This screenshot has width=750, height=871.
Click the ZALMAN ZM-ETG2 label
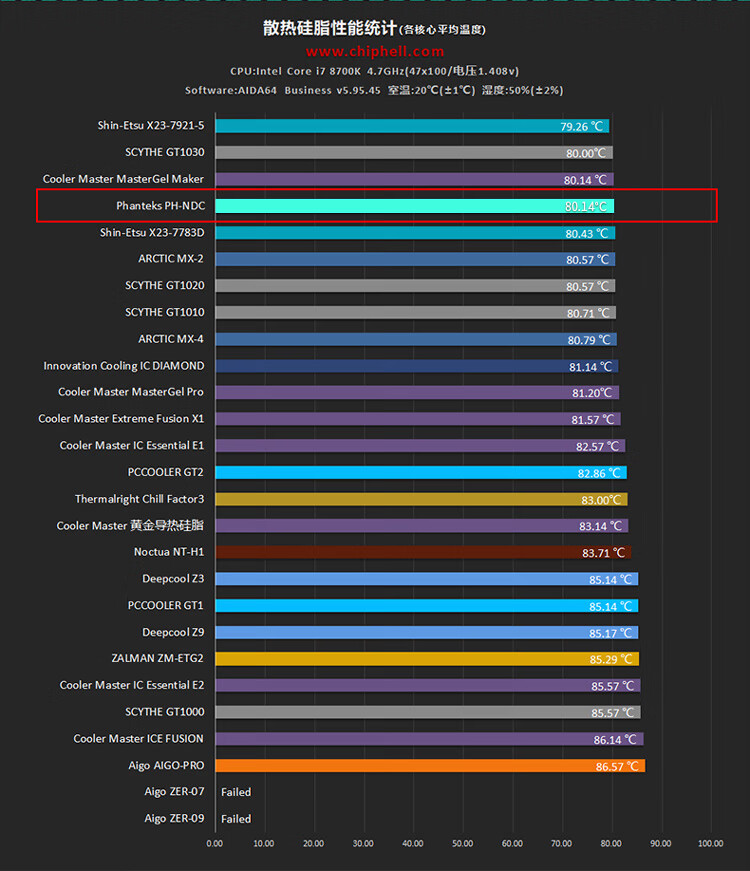[157, 658]
